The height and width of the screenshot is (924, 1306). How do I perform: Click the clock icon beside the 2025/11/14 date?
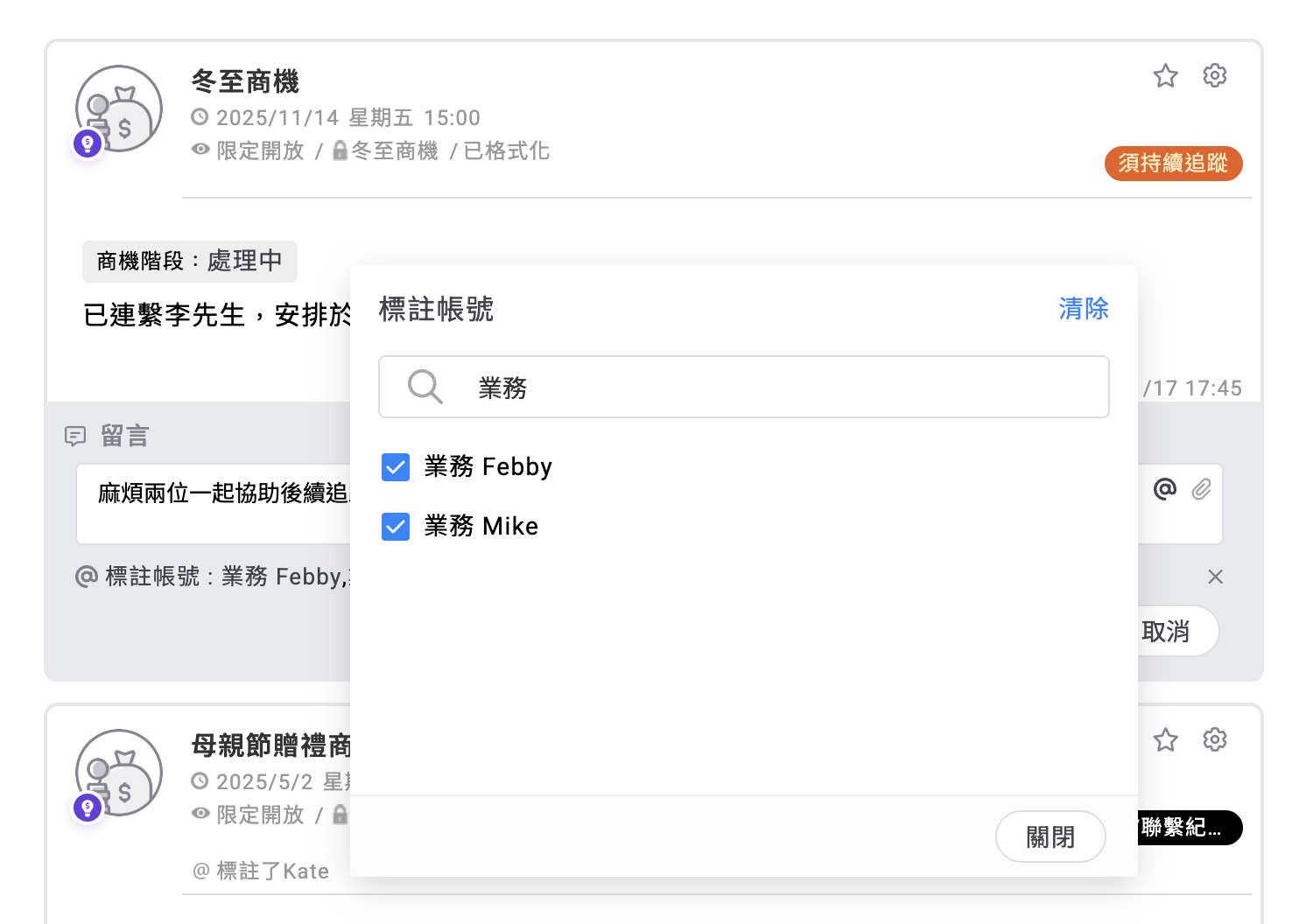pyautogui.click(x=200, y=116)
